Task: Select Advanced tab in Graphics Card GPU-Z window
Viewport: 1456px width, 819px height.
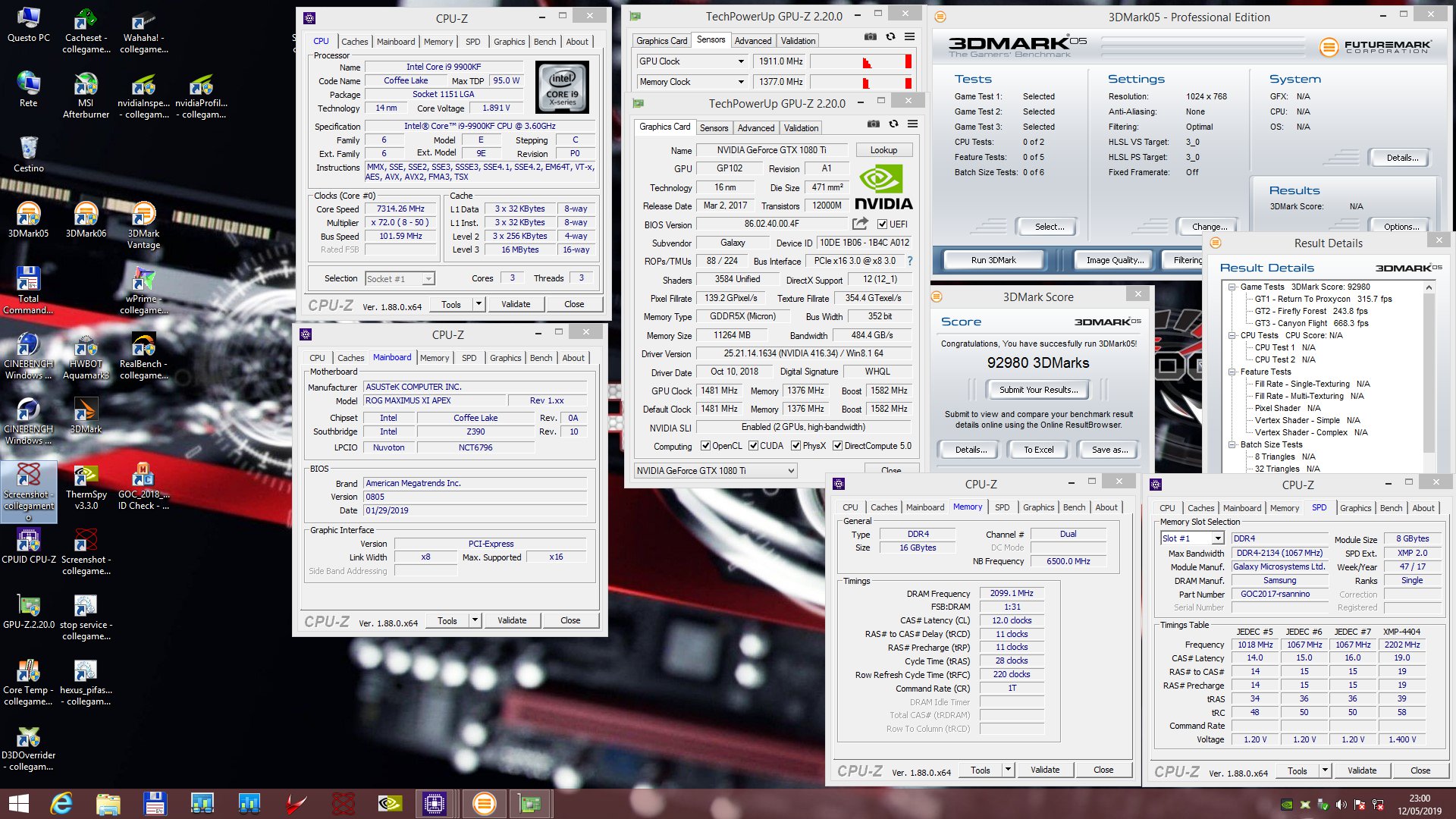Action: (756, 128)
